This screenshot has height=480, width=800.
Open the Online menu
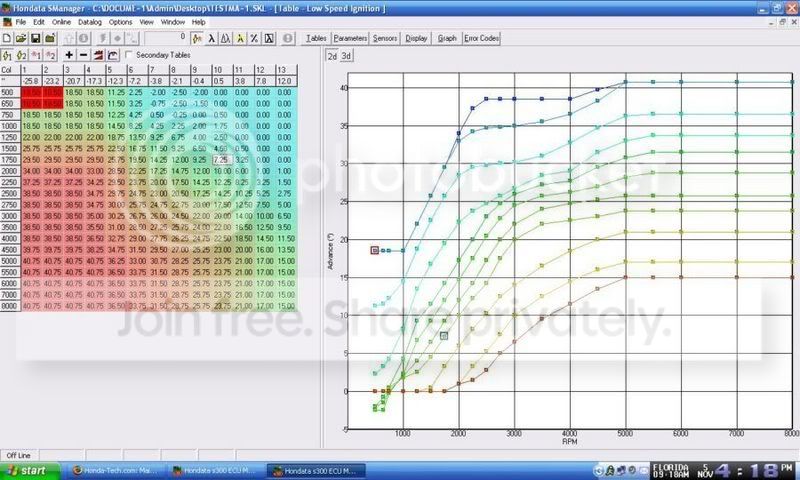tap(61, 21)
